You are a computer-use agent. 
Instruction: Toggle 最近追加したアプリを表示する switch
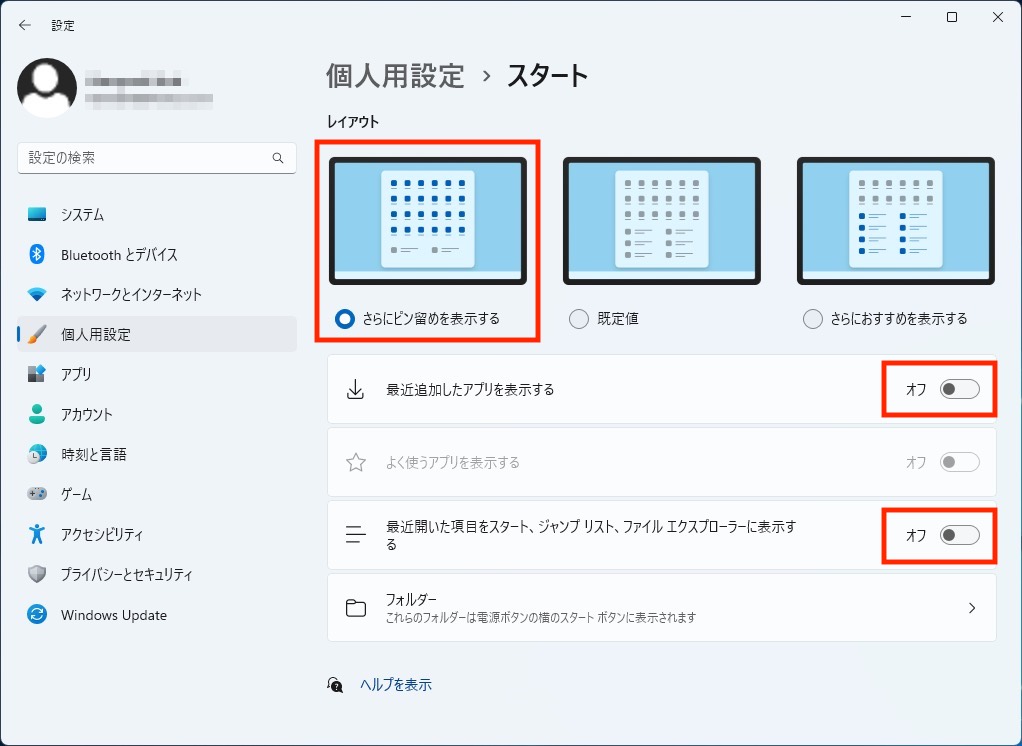[x=959, y=390]
